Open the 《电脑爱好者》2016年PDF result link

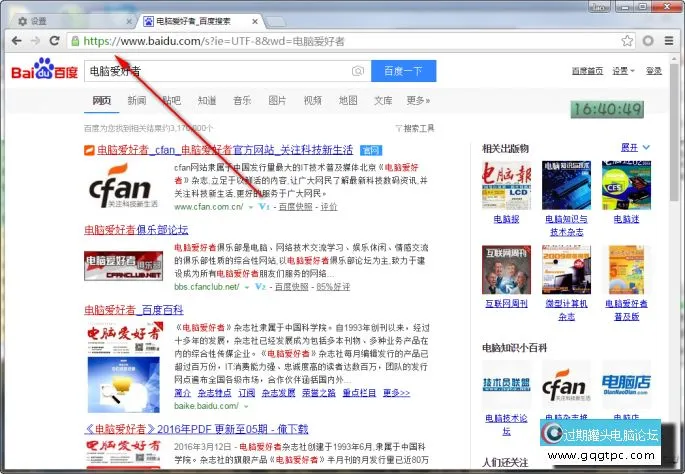click(196, 429)
